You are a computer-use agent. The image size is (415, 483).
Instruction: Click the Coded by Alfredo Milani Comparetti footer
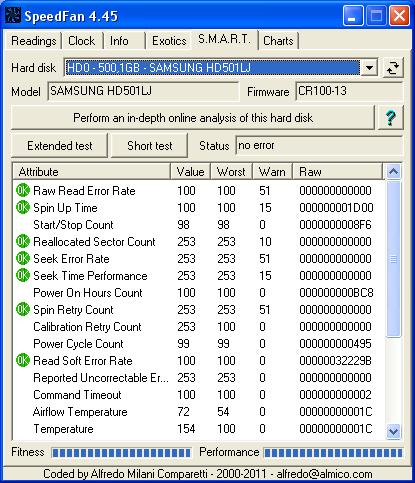coord(207,474)
